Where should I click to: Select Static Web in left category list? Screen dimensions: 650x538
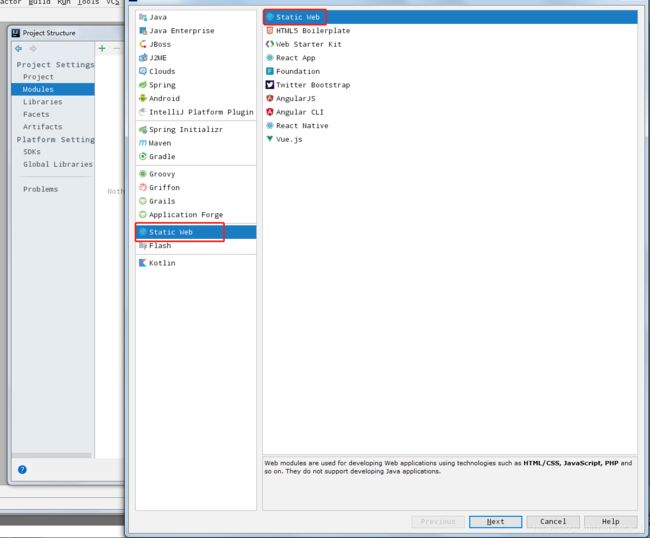tap(196, 232)
